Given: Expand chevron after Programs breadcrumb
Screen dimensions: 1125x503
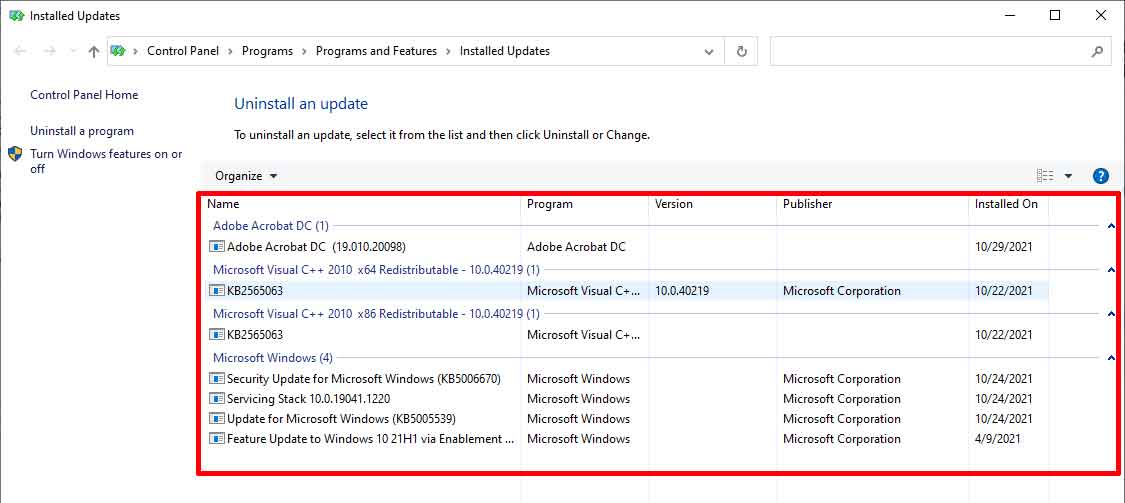Looking at the screenshot, I should [304, 51].
